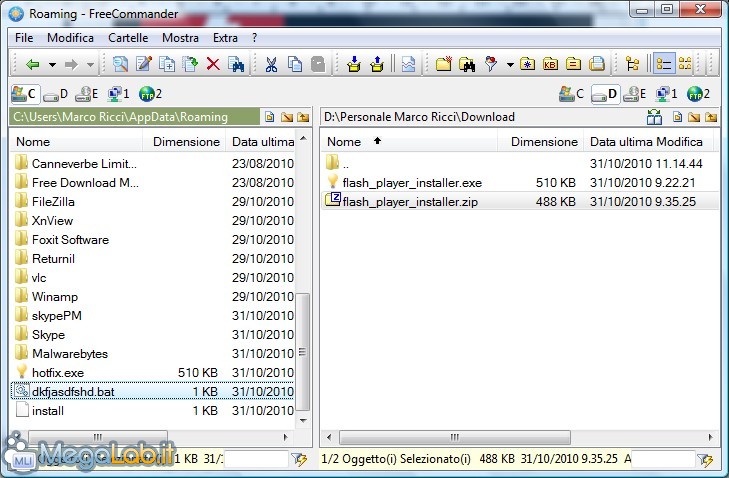Select drive D in left panel
729x478 pixels.
(x=56, y=94)
